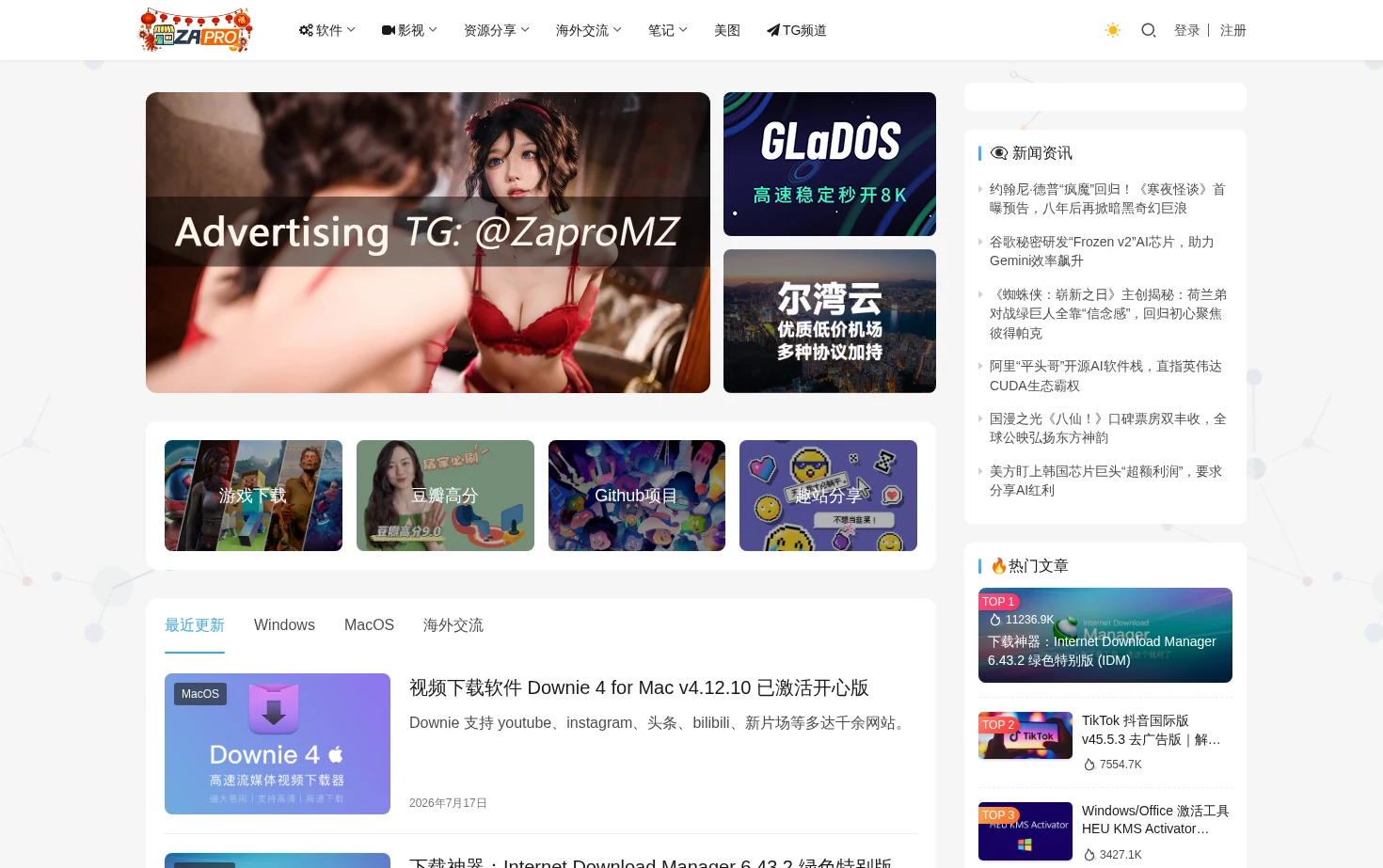Open the TOP 2 TikTok thumbnail
Screen dimensions: 1383x868
(1025, 735)
